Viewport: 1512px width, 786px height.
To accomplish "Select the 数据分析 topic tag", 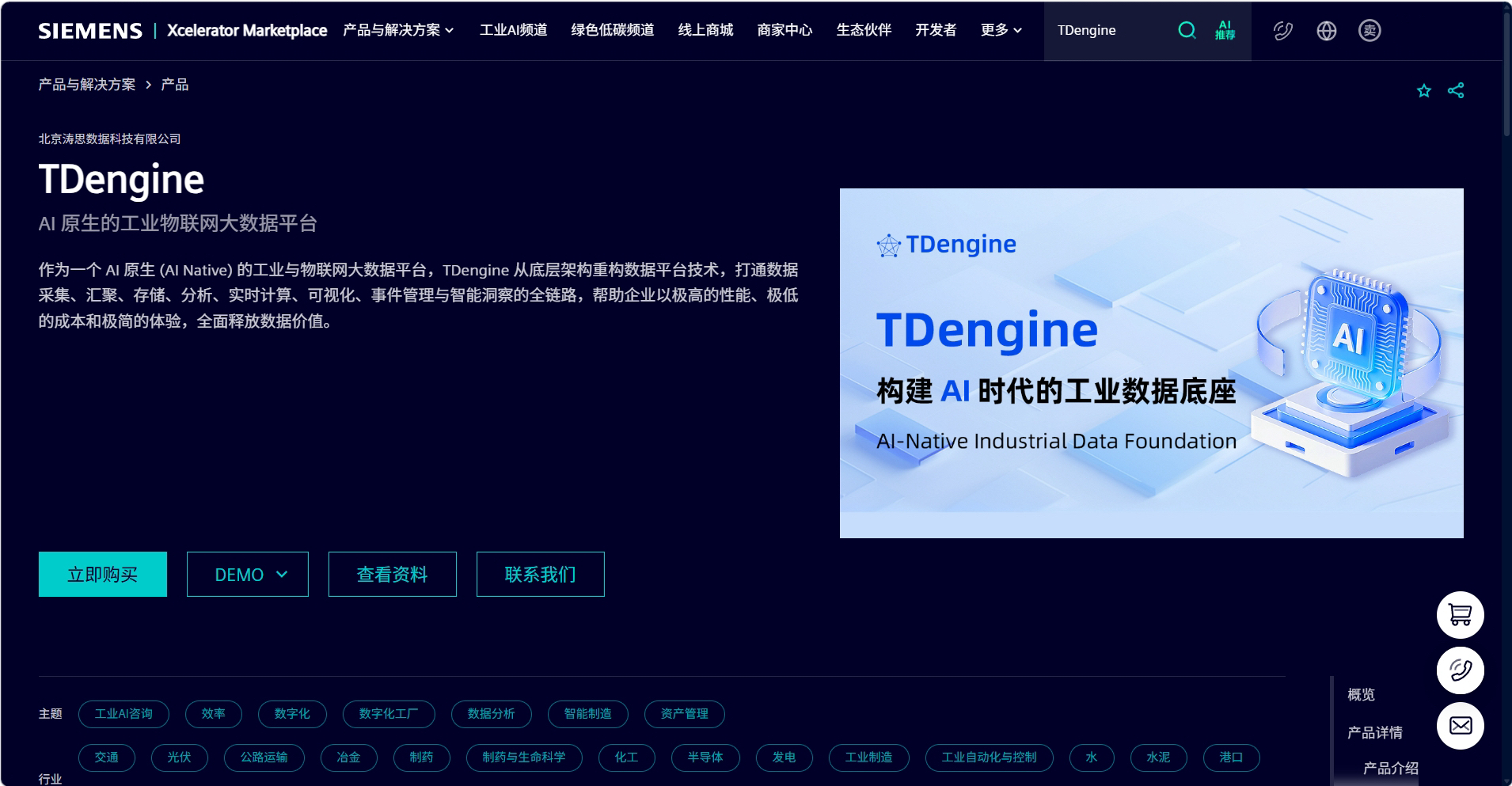I will click(492, 714).
